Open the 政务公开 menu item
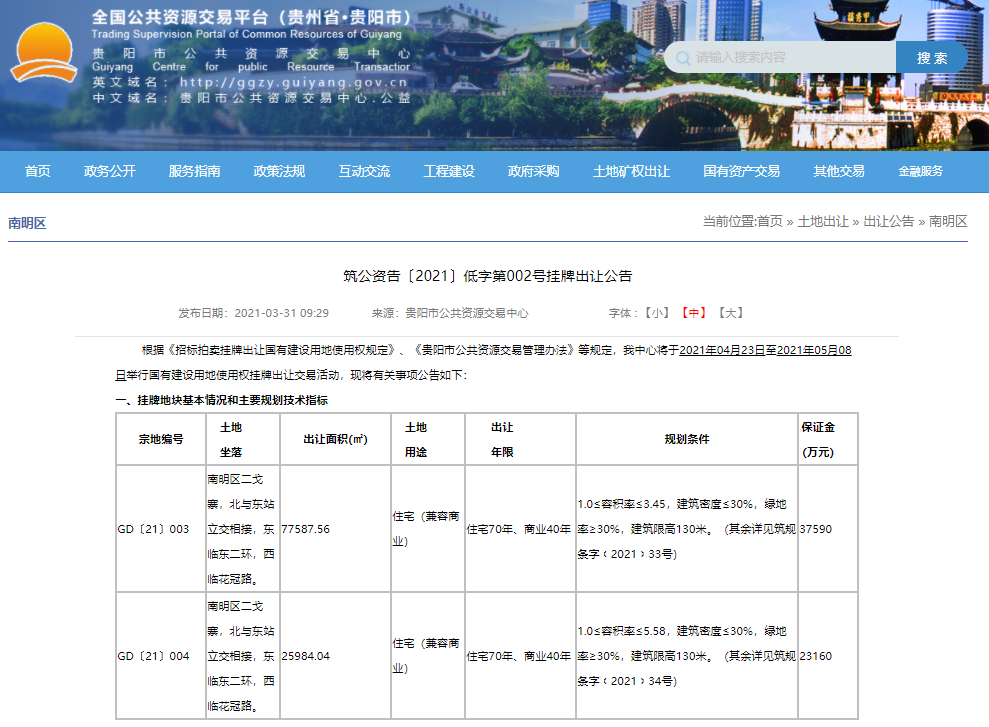The width and height of the screenshot is (989, 727). click(110, 171)
